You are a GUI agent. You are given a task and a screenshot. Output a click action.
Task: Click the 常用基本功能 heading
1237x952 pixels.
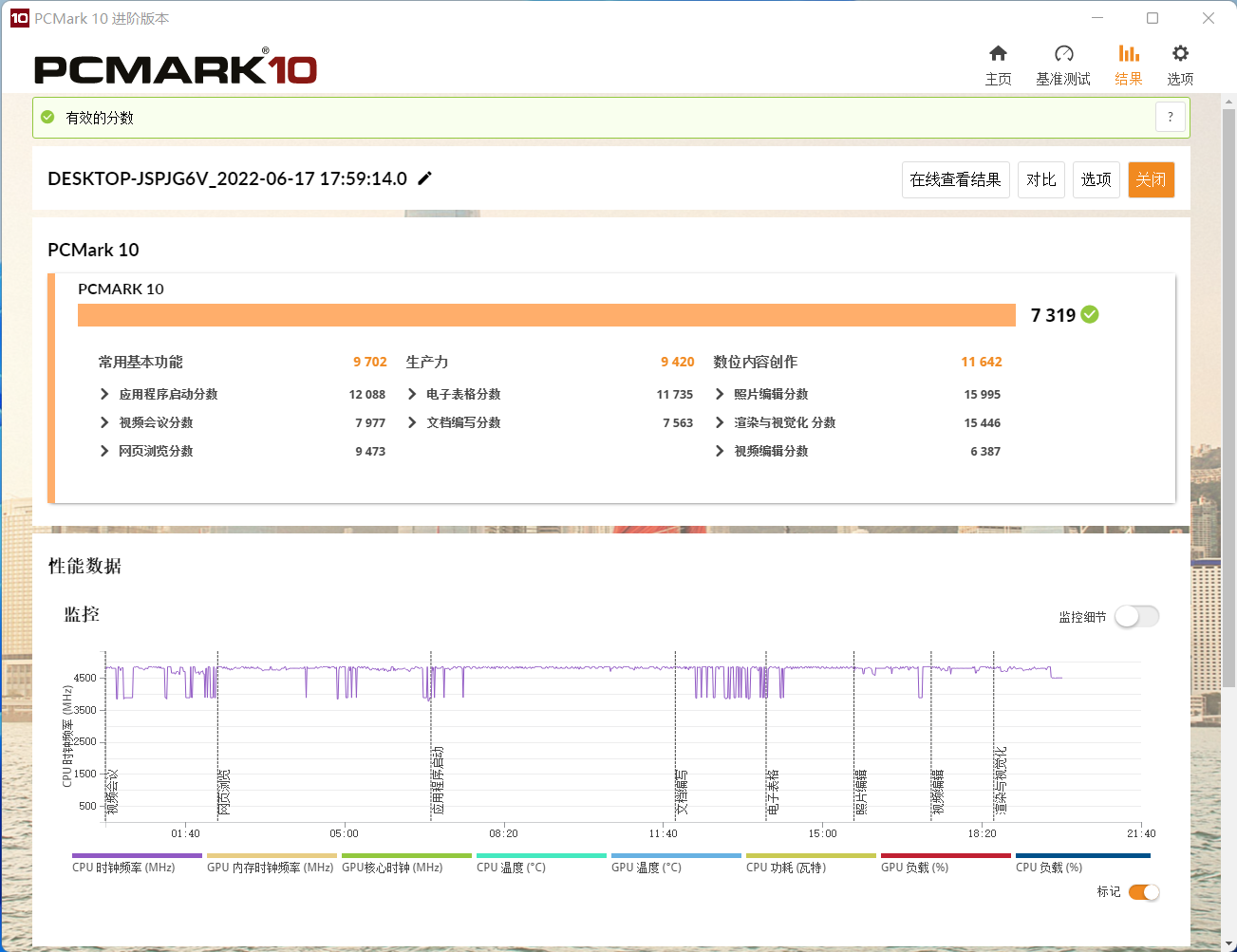pyautogui.click(x=141, y=362)
